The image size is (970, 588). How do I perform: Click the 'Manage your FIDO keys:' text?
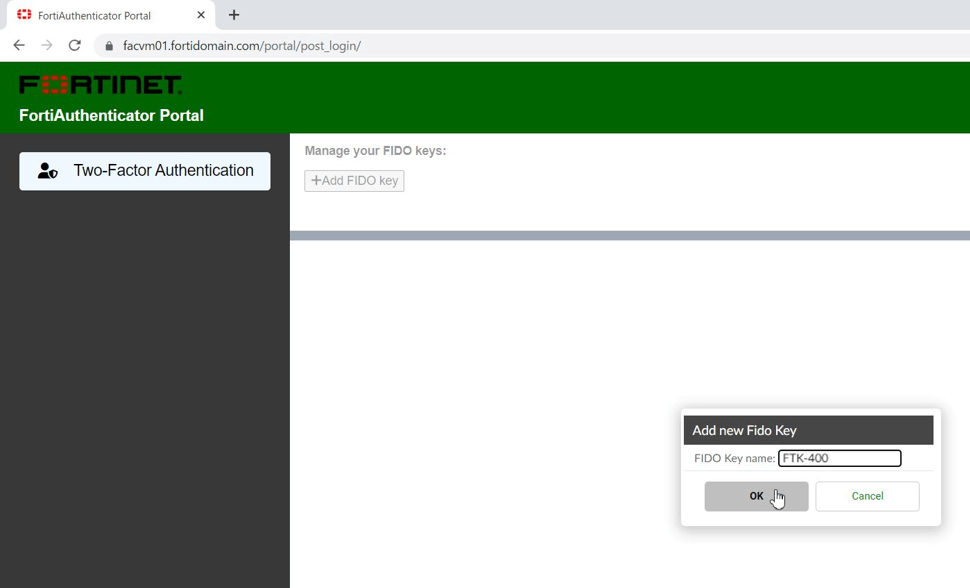tap(376, 150)
